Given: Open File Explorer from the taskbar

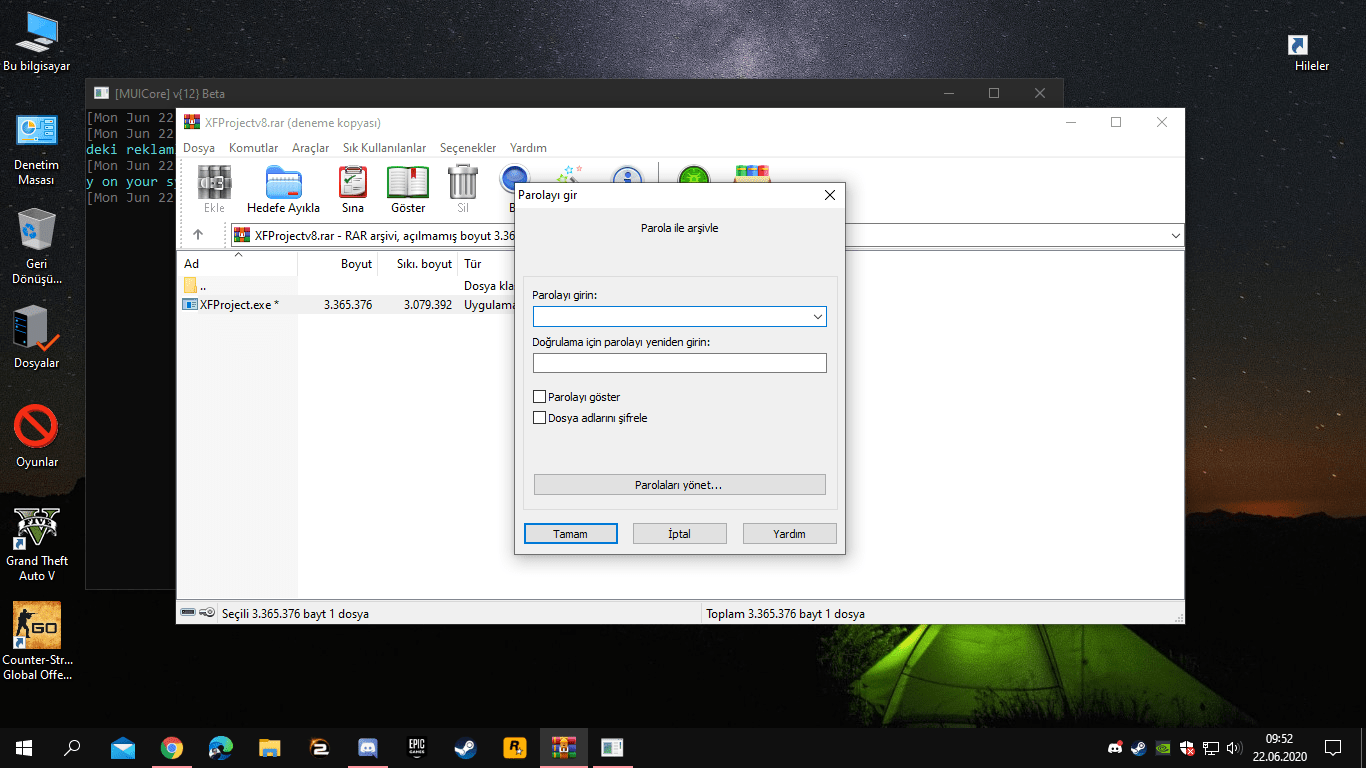Looking at the screenshot, I should click(270, 747).
